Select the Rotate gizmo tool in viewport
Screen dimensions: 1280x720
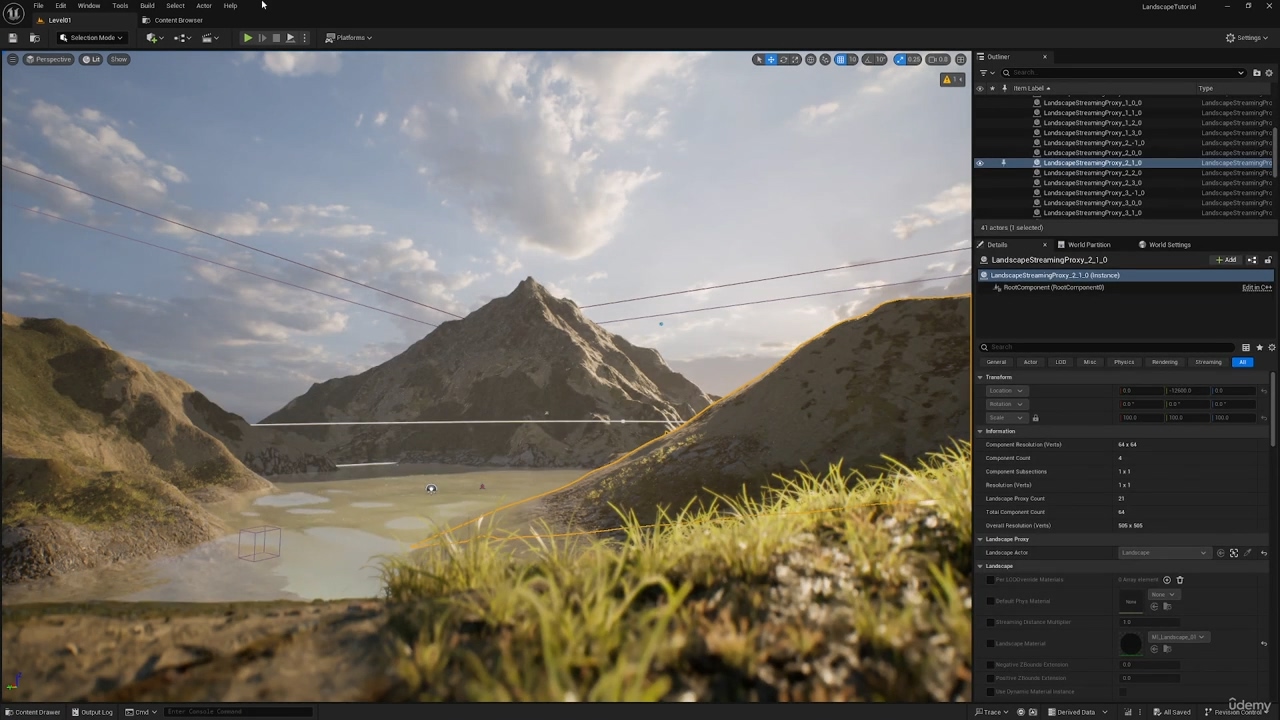point(784,60)
